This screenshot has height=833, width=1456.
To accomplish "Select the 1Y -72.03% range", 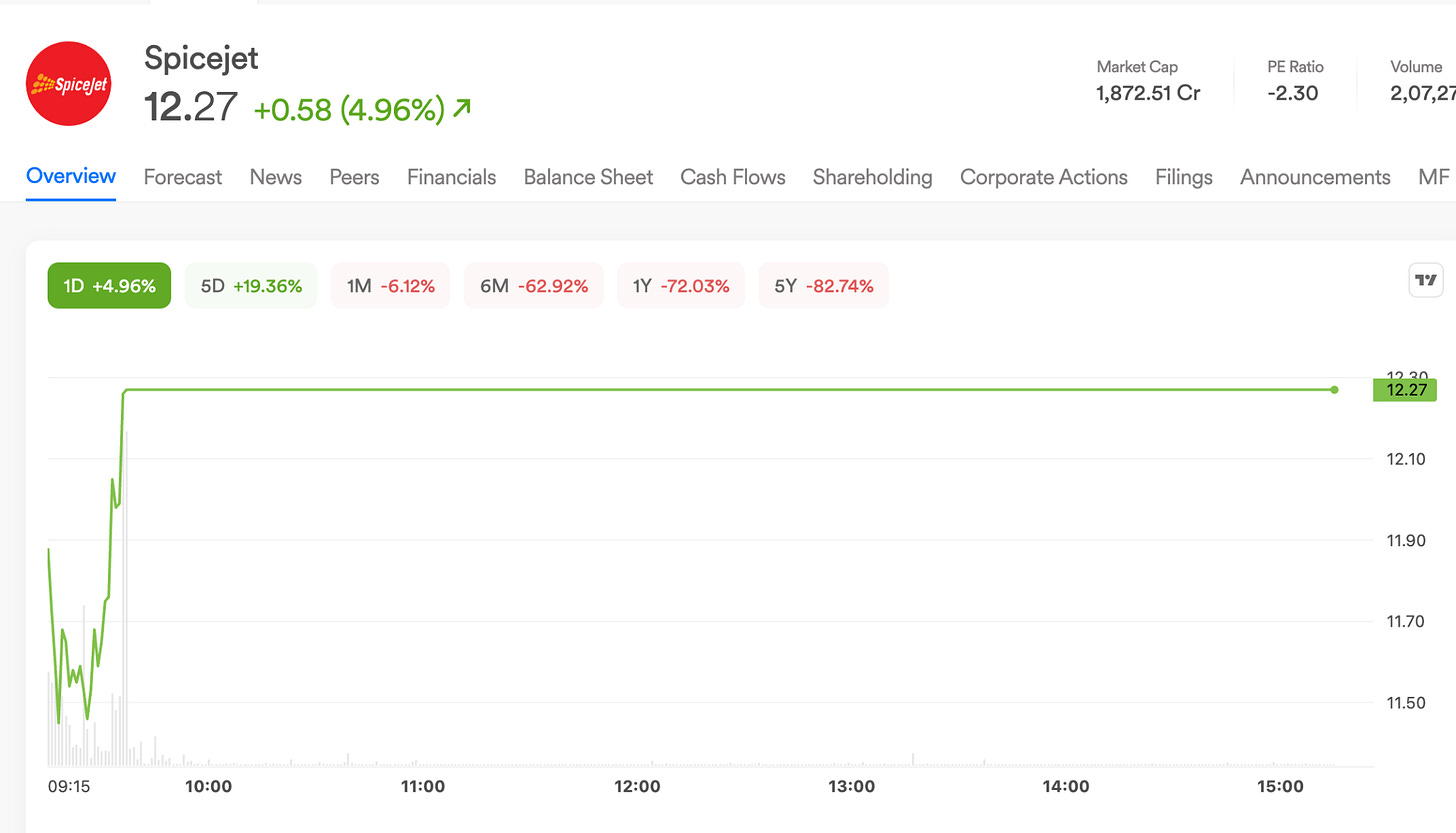I will click(x=681, y=286).
